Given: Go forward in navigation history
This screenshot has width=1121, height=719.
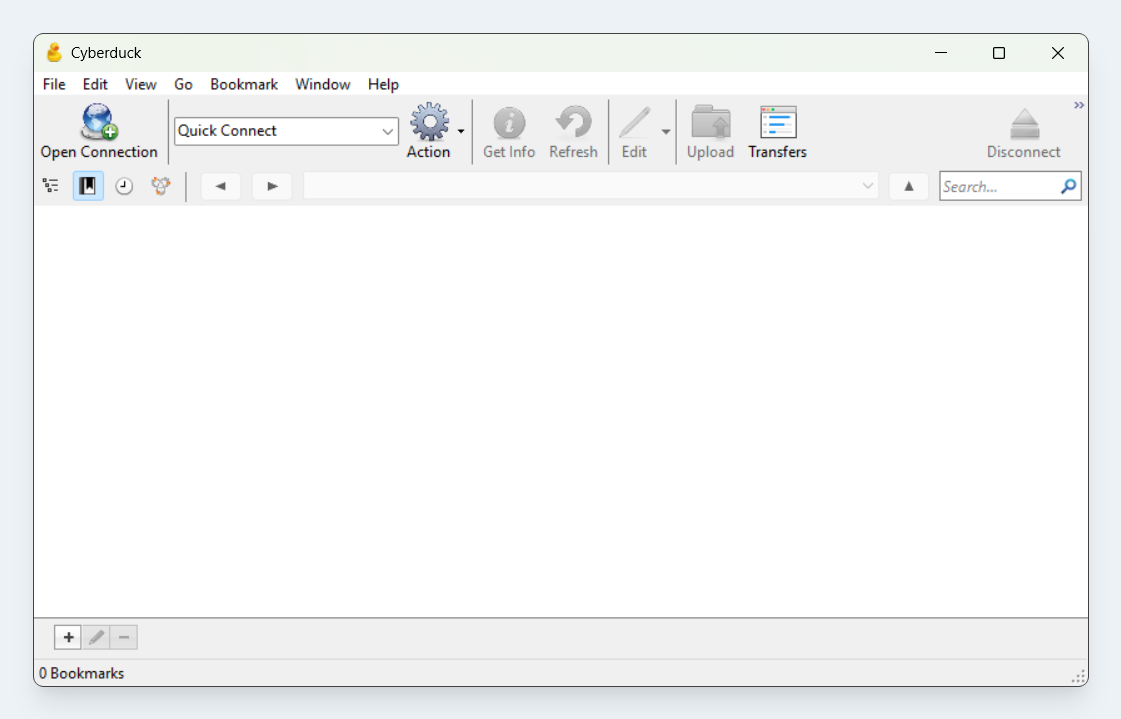Looking at the screenshot, I should tap(272, 187).
